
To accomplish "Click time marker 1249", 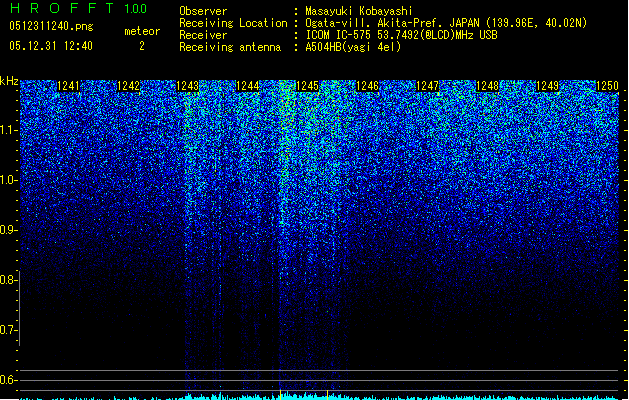I will click(x=547, y=86).
